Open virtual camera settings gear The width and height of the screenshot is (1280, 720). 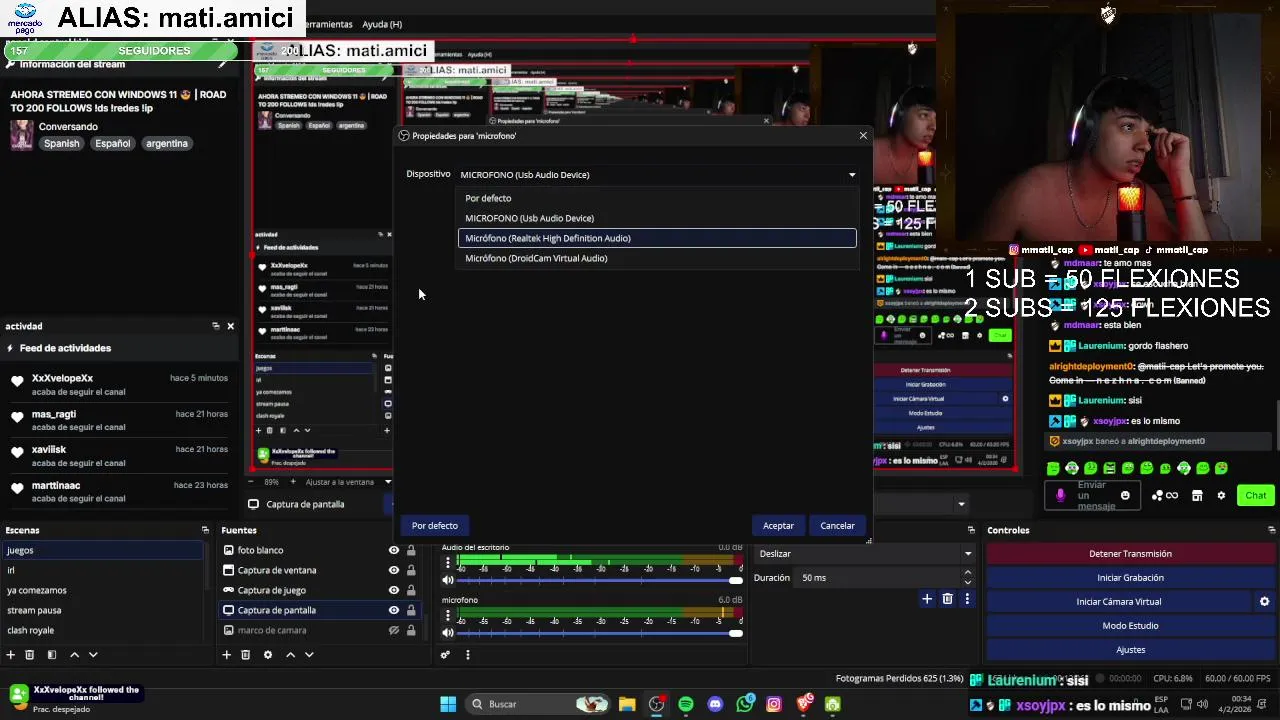(1264, 602)
